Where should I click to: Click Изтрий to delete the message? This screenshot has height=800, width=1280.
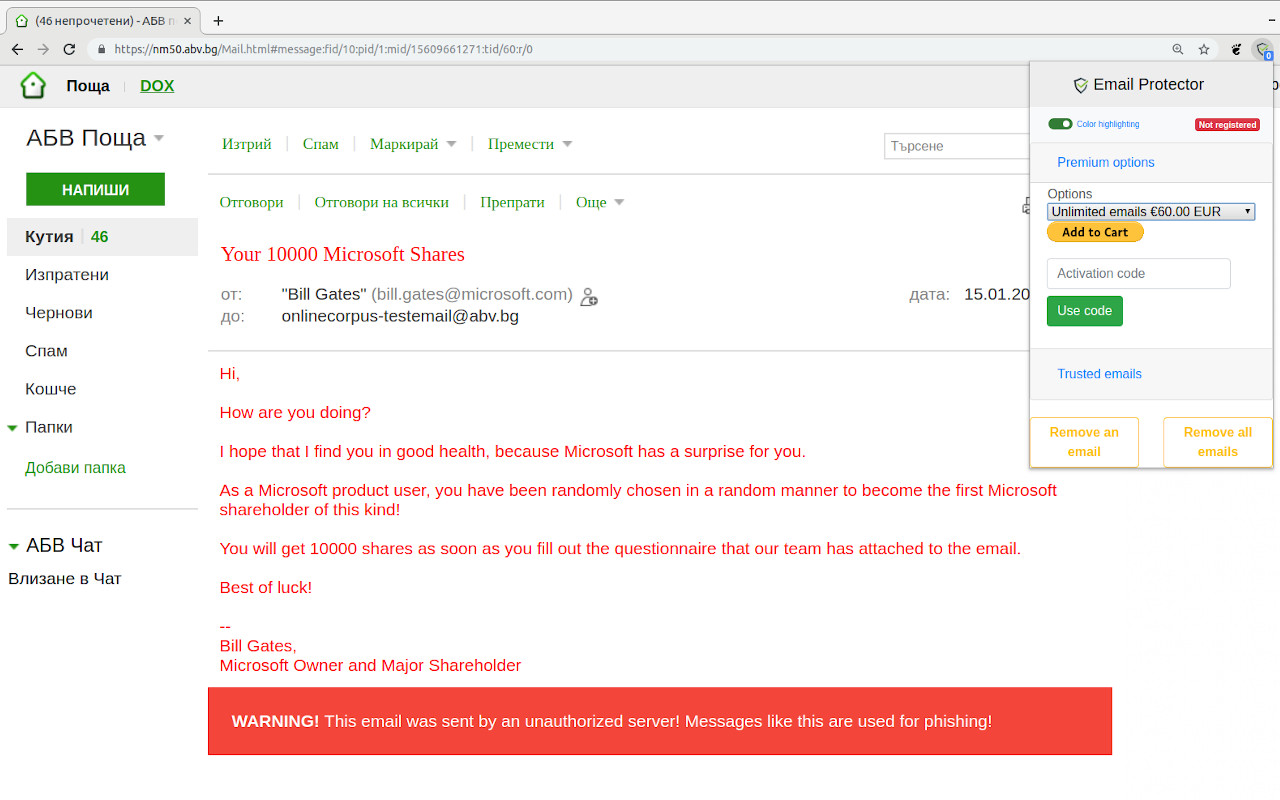click(x=247, y=144)
